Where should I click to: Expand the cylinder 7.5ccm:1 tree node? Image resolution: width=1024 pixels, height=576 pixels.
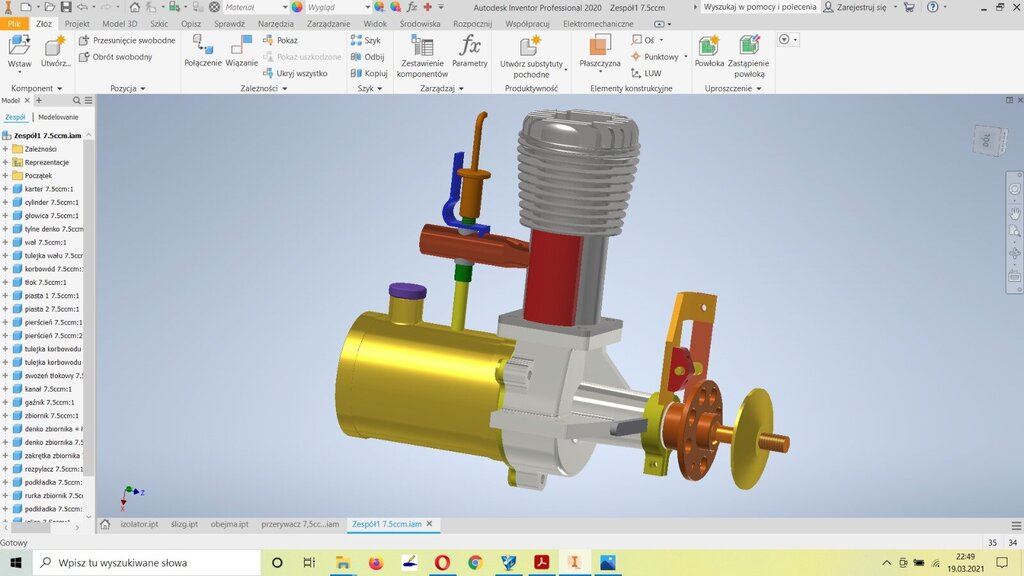point(5,202)
